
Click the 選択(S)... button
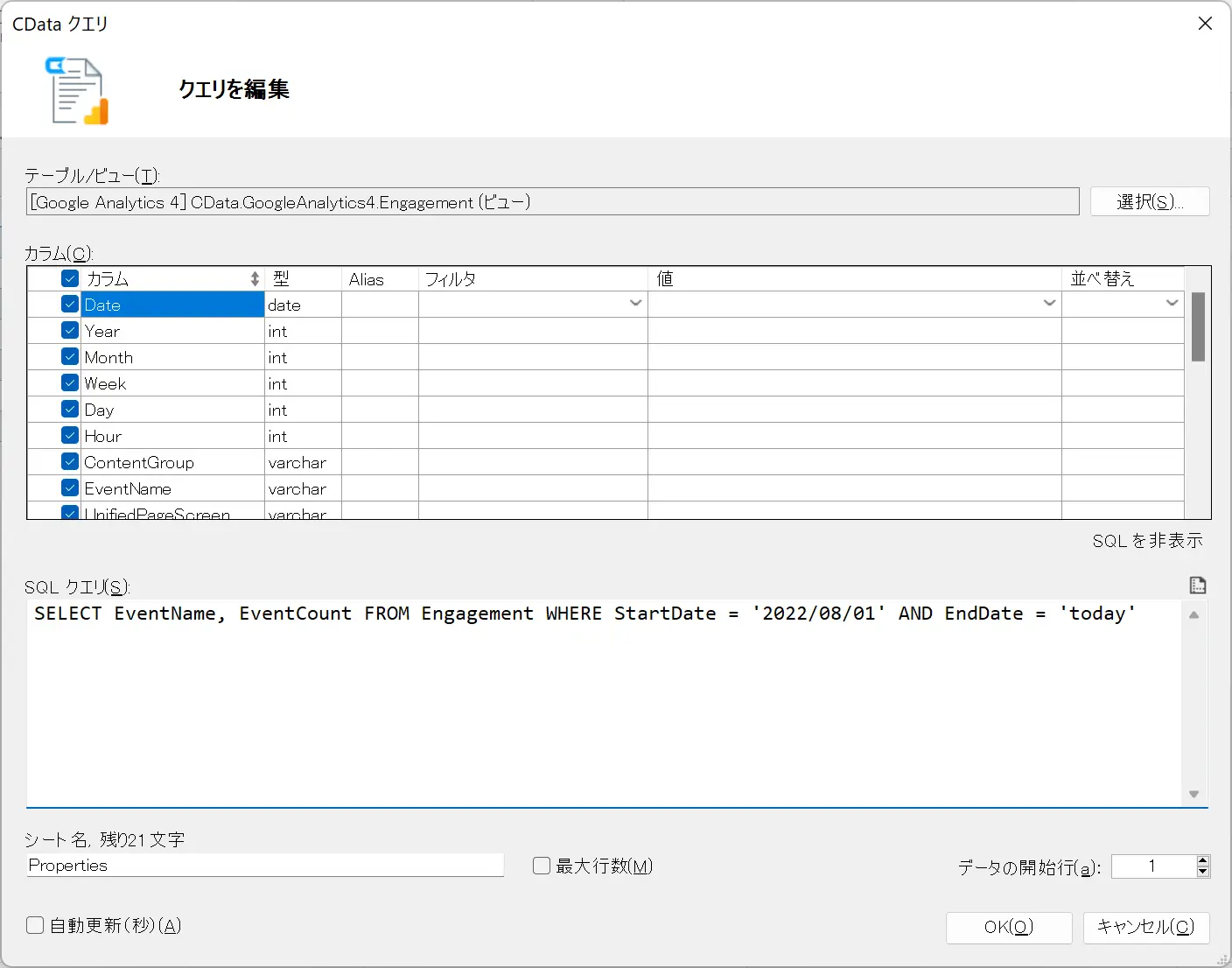tap(1150, 201)
